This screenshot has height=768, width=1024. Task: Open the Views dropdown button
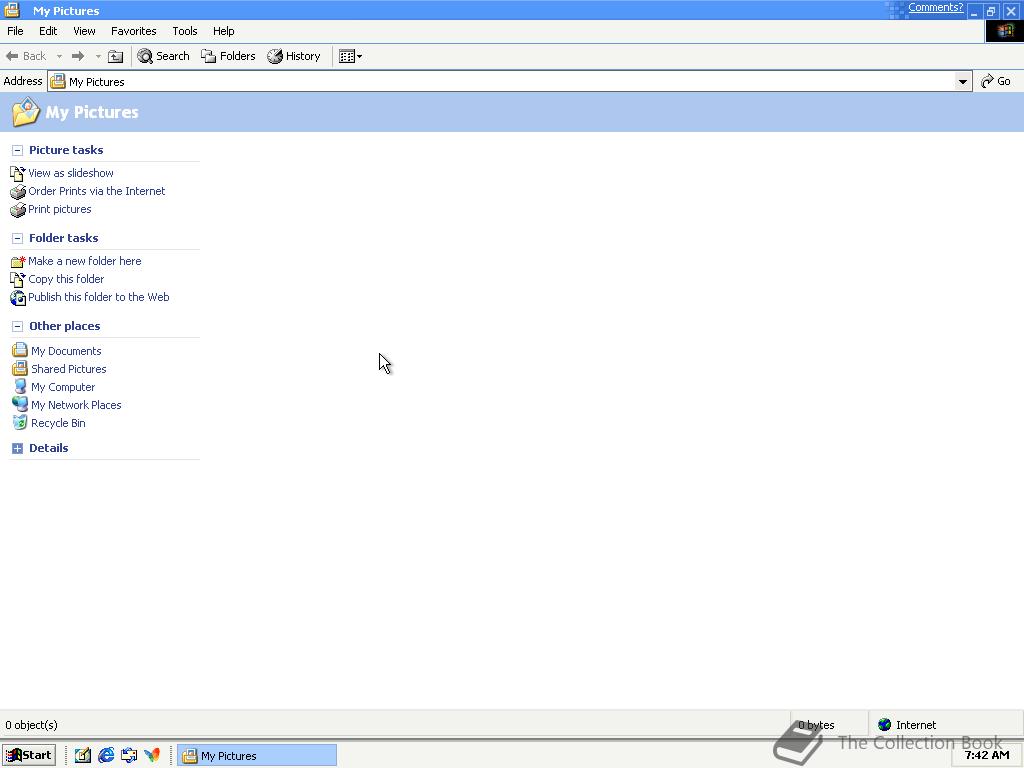350,56
